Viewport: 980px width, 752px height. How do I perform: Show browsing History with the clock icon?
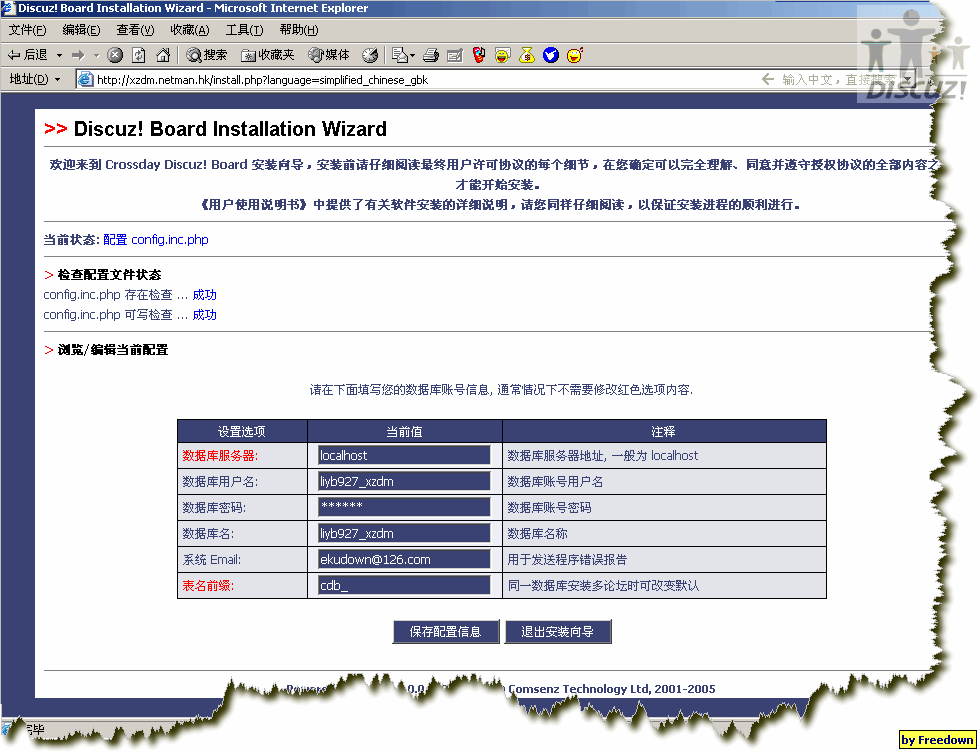click(370, 55)
